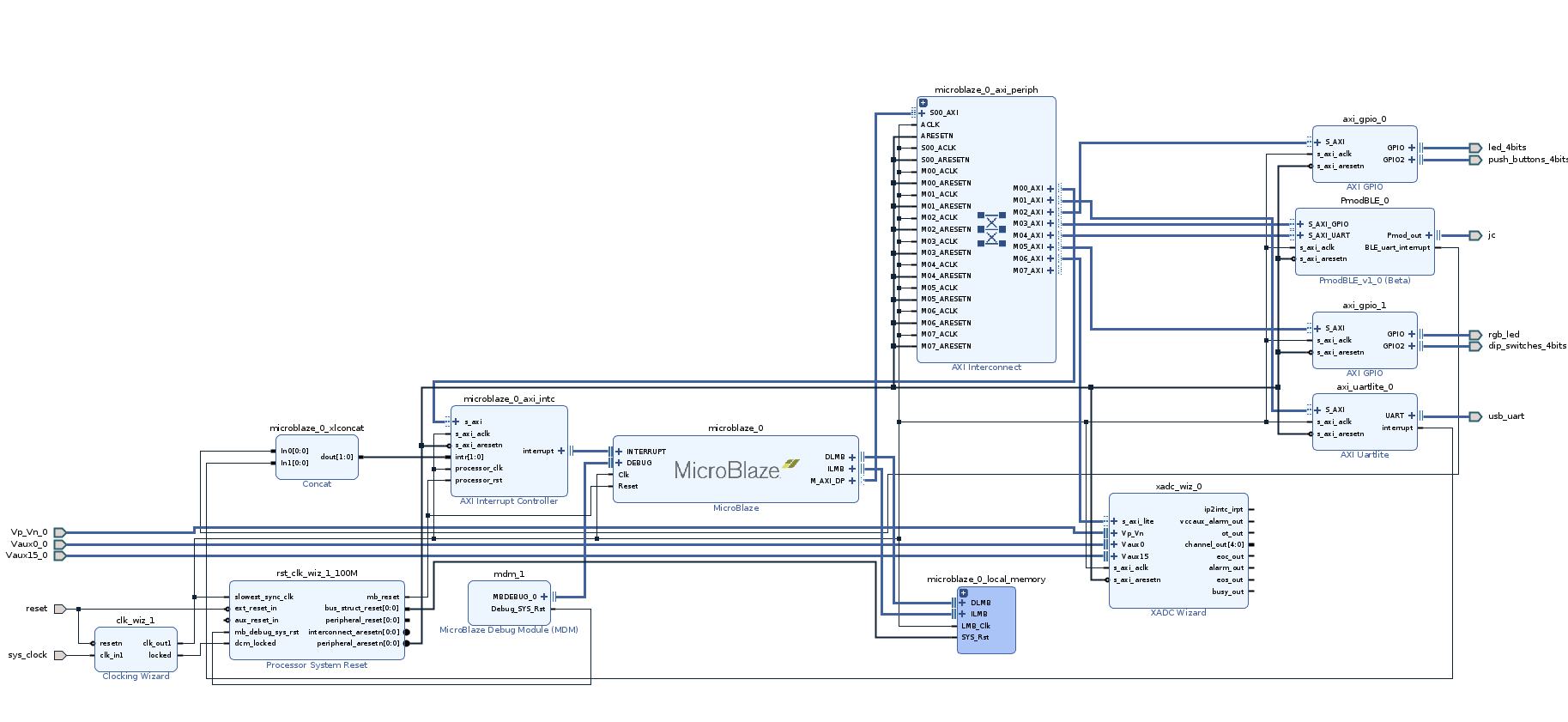Image resolution: width=1568 pixels, height=722 pixels.
Task: Expand the microblaze_0_axi_periph block hierarchy
Action: [x=923, y=103]
